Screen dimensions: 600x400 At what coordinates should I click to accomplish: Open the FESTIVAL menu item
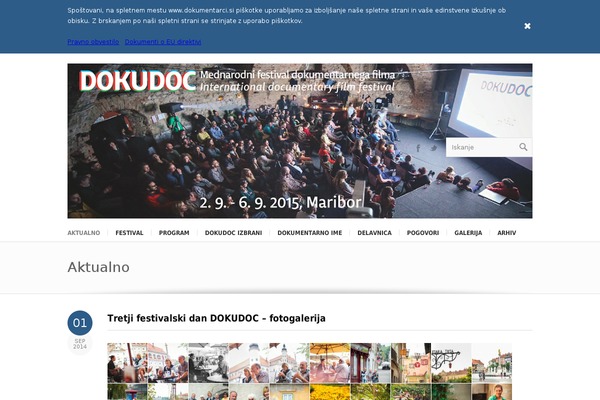(129, 233)
